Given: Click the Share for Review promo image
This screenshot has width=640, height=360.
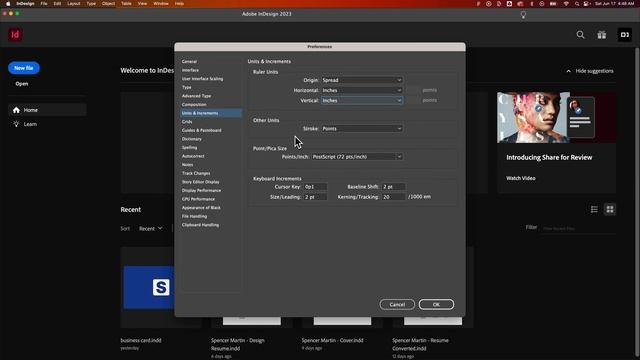Looking at the screenshot, I should point(556,118).
